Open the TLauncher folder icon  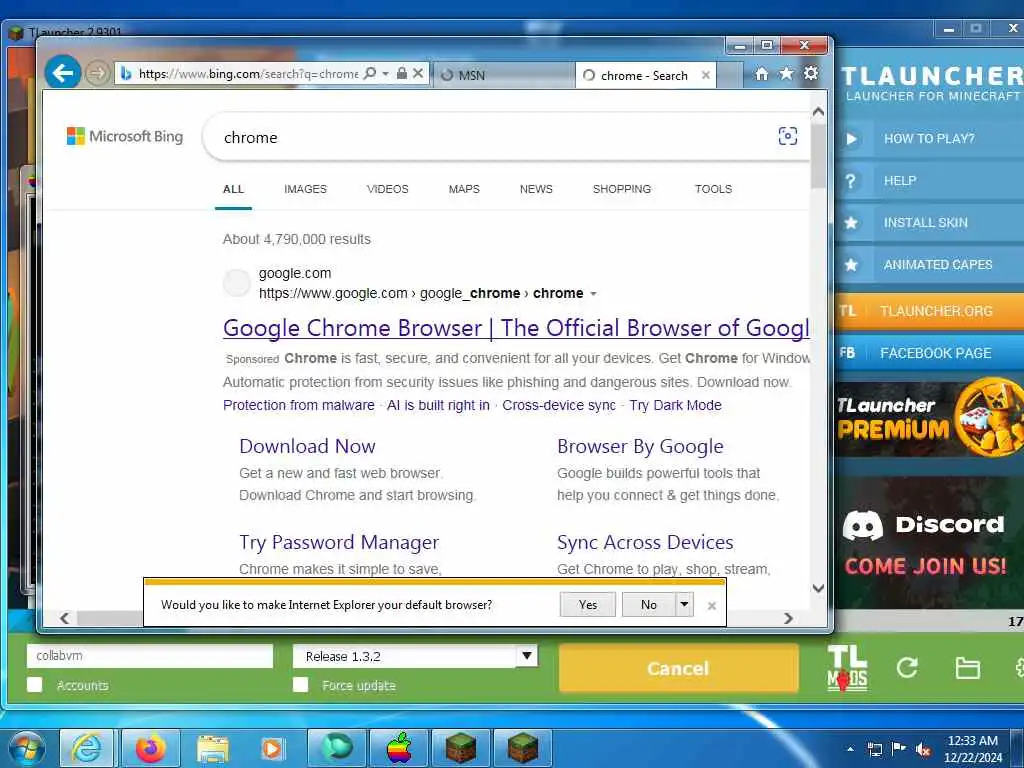pos(967,668)
